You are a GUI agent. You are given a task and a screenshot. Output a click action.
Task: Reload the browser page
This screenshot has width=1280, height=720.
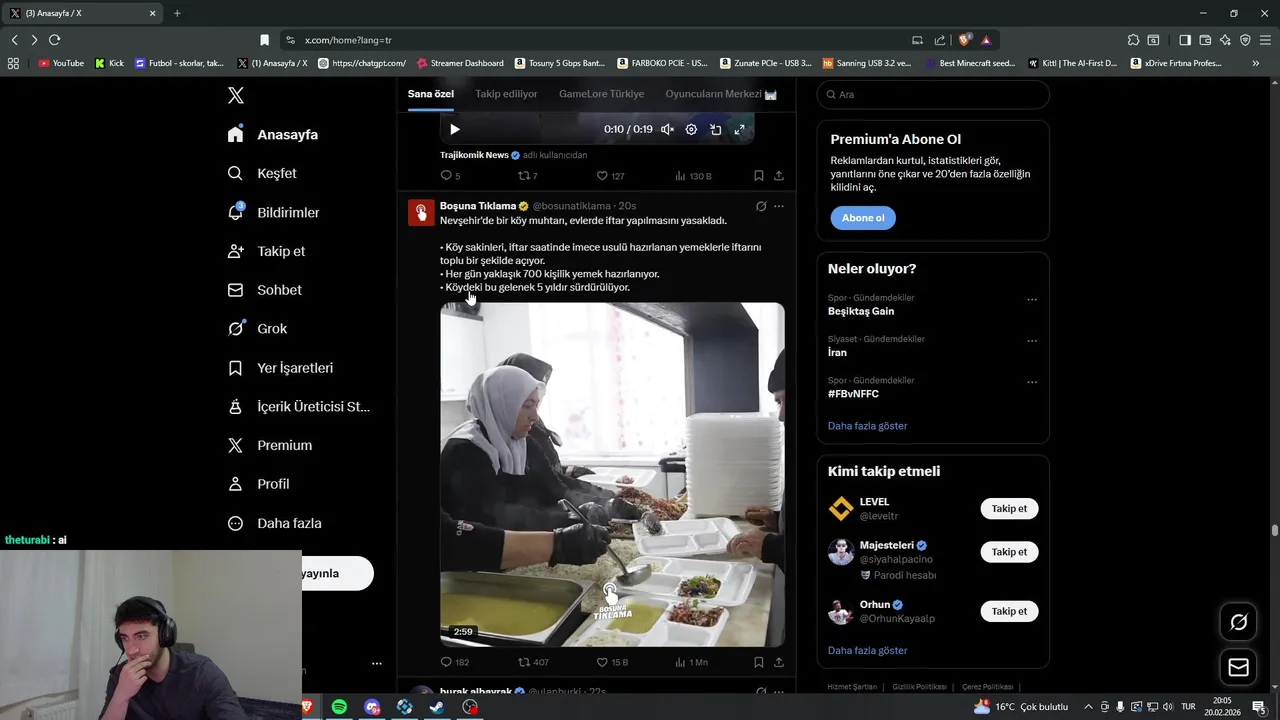coord(54,40)
